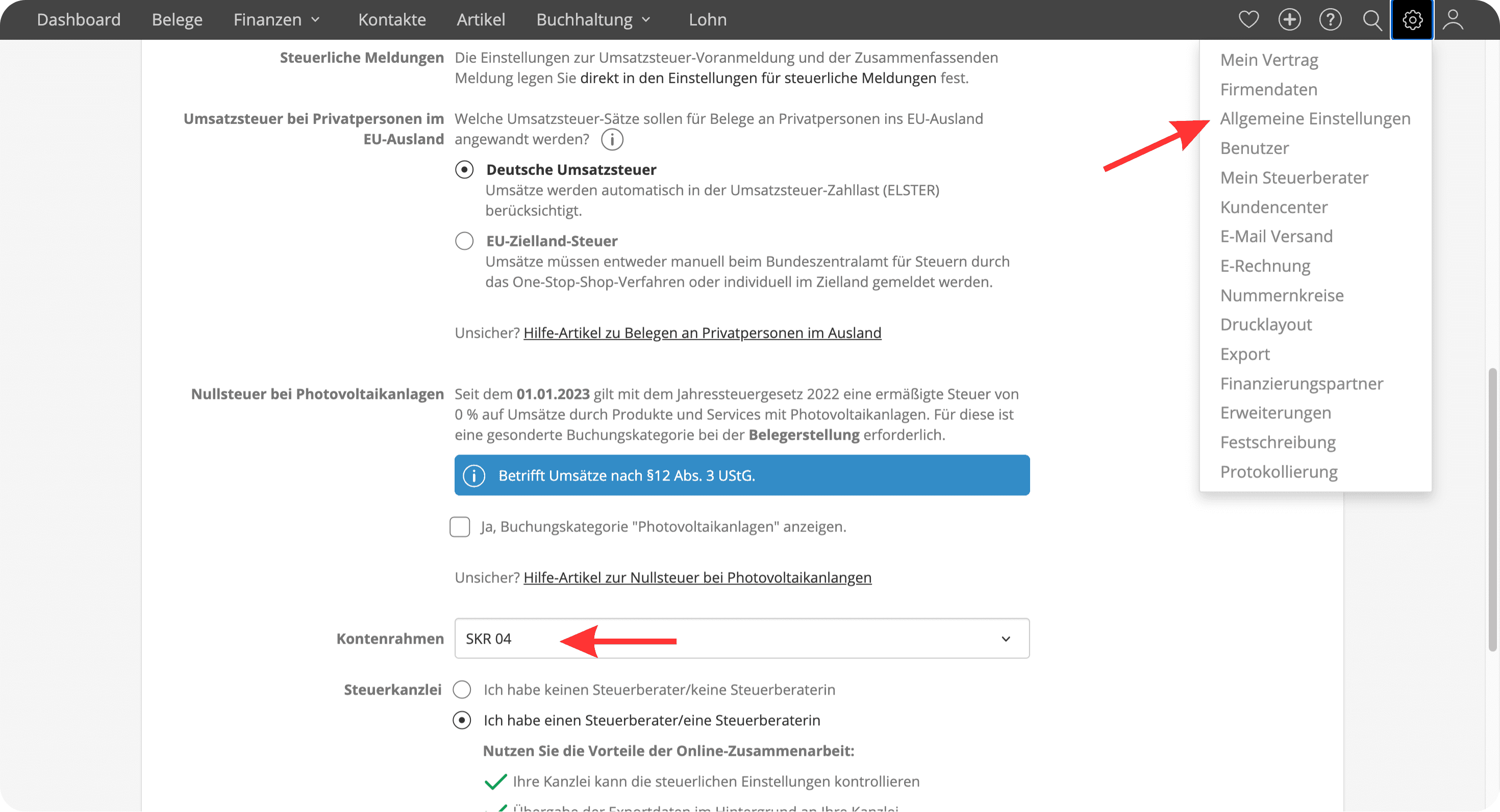This screenshot has width=1500, height=812.
Task: Select Mein Vertrag from settings menu
Action: click(1269, 60)
